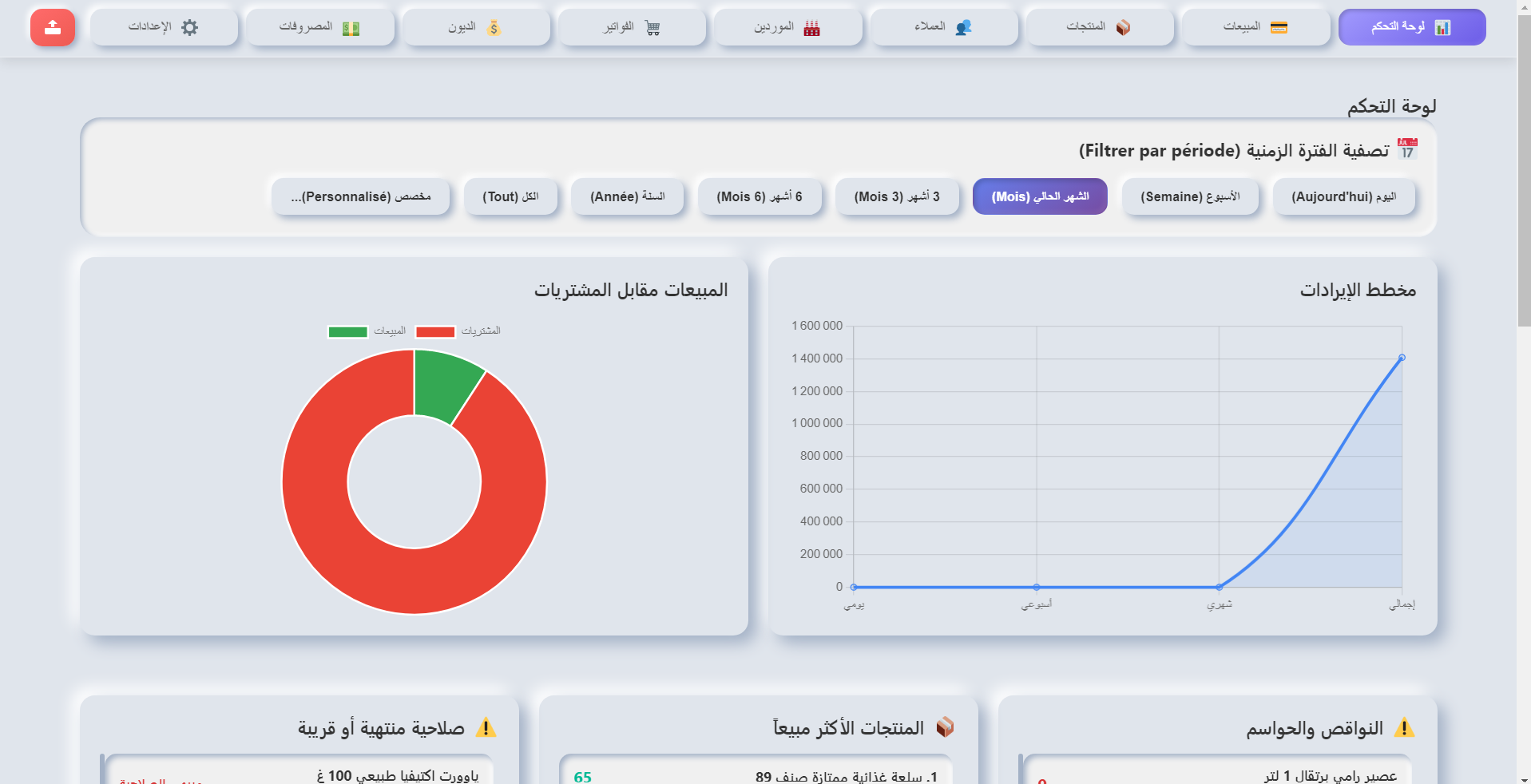Screen dimensions: 1531x784
Task: Filter by الأسبوع (Semaine)
Action: pos(1190,196)
